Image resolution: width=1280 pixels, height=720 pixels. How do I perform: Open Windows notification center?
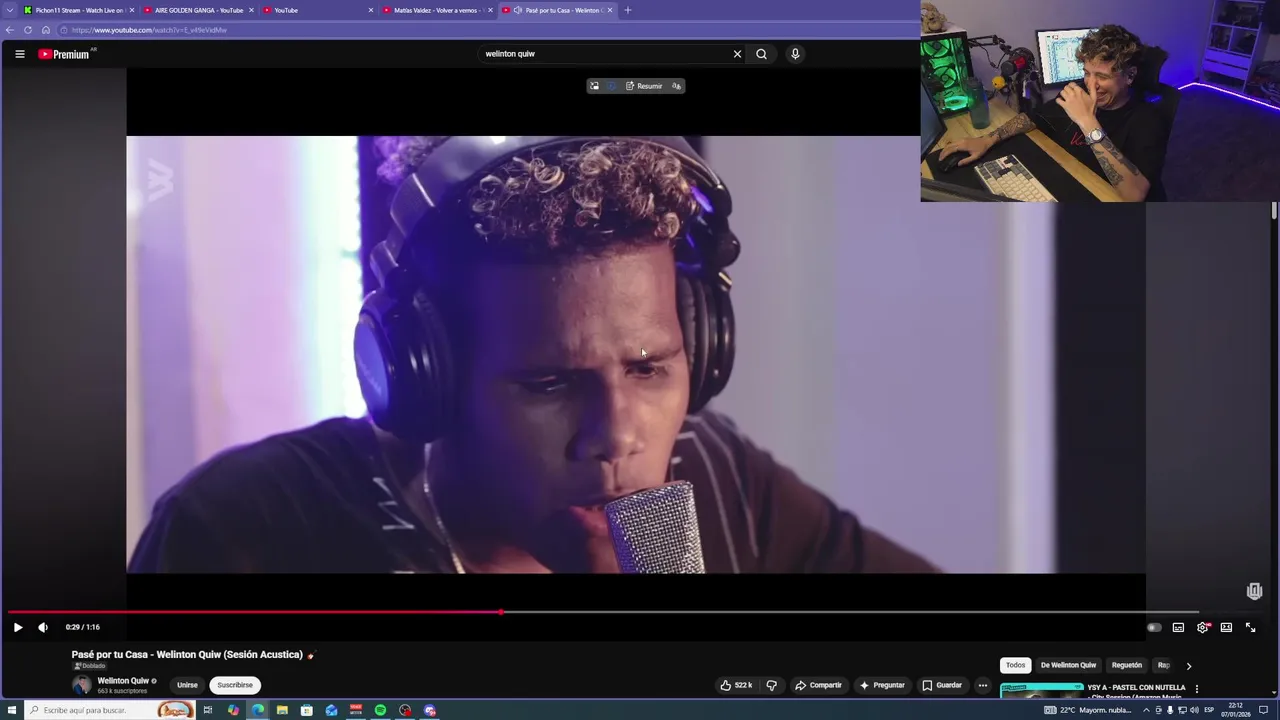point(1264,710)
